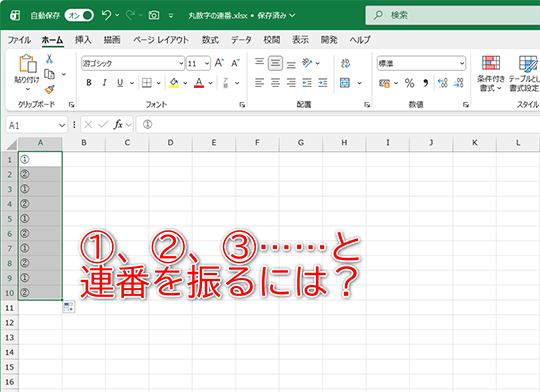Open the フォント group dialog launcher
The image size is (540, 392).
242,105
